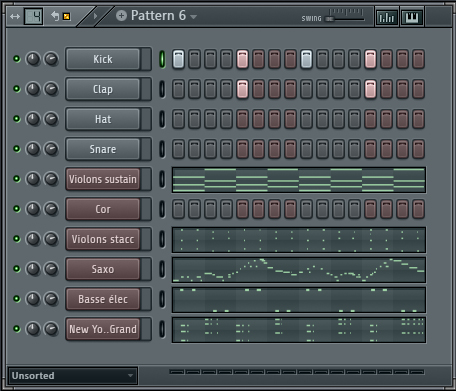Viewport: 456px width, 391px height.
Task: Select the Hat channel via its selector LED
Action: 162,119
